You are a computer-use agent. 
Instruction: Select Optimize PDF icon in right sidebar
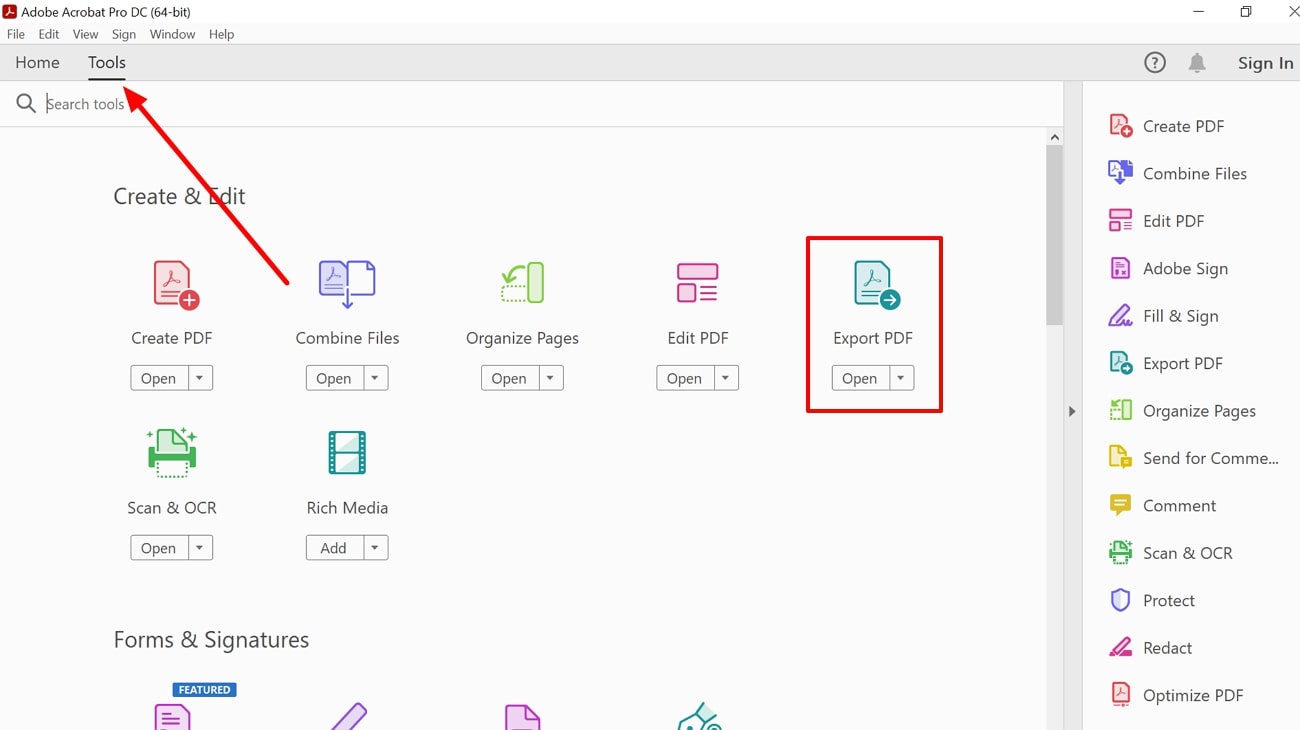(x=1121, y=695)
